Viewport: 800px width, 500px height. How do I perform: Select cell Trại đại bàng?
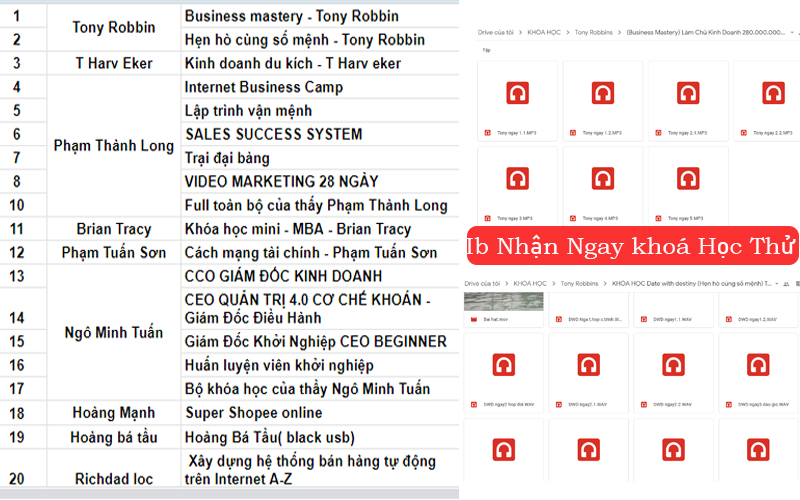click(320, 158)
